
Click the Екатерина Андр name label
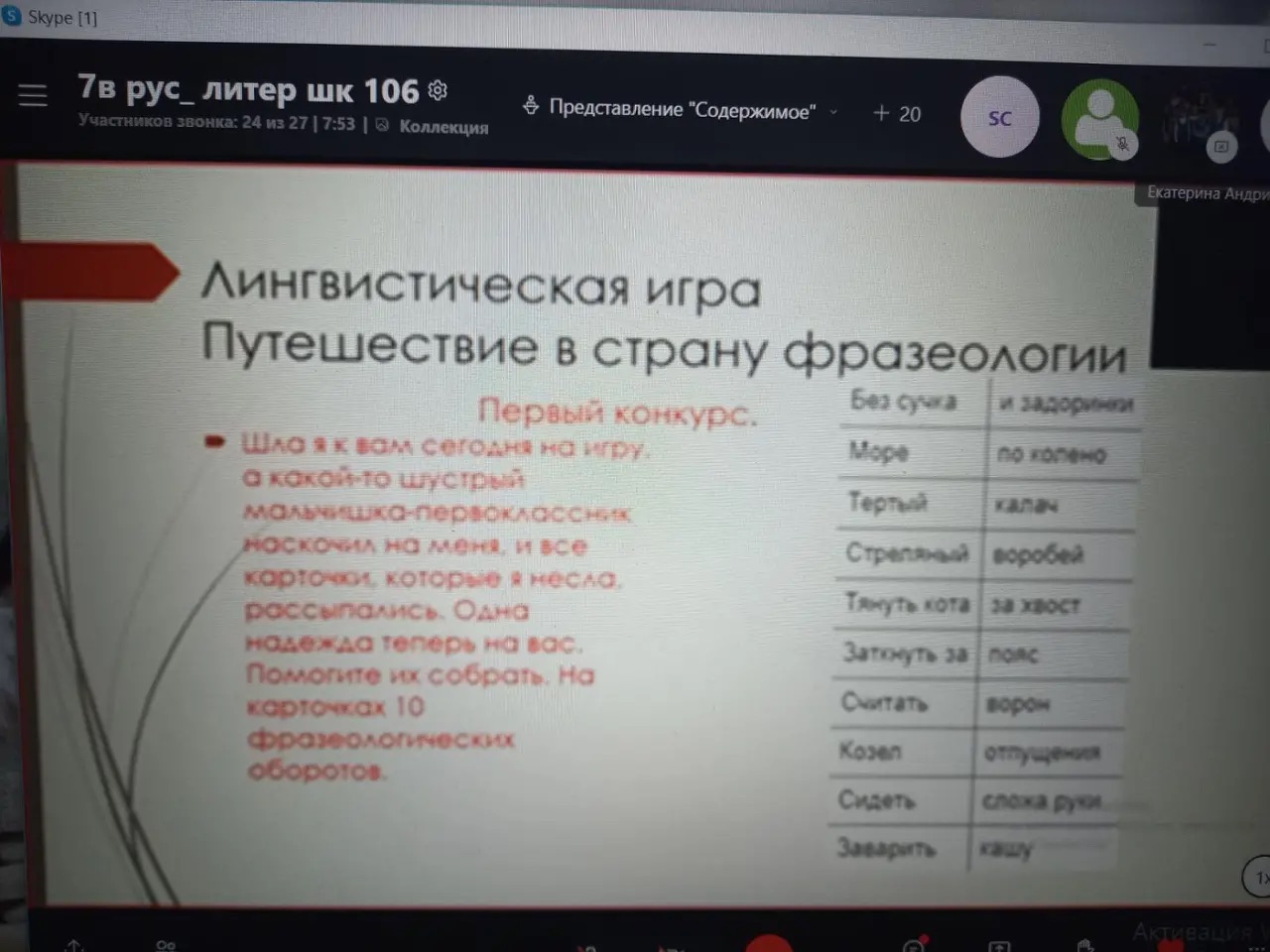[1207, 193]
